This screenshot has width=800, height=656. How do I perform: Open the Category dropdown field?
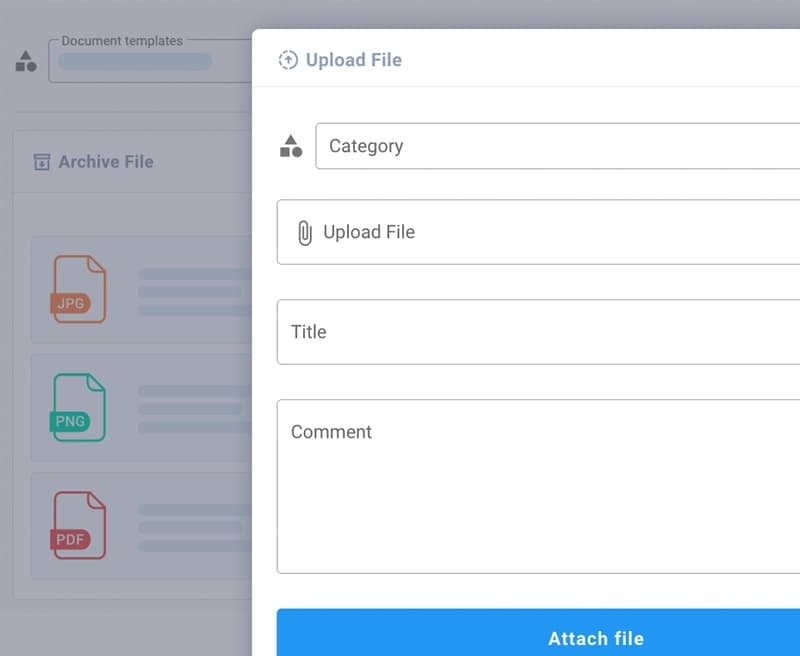(x=557, y=146)
